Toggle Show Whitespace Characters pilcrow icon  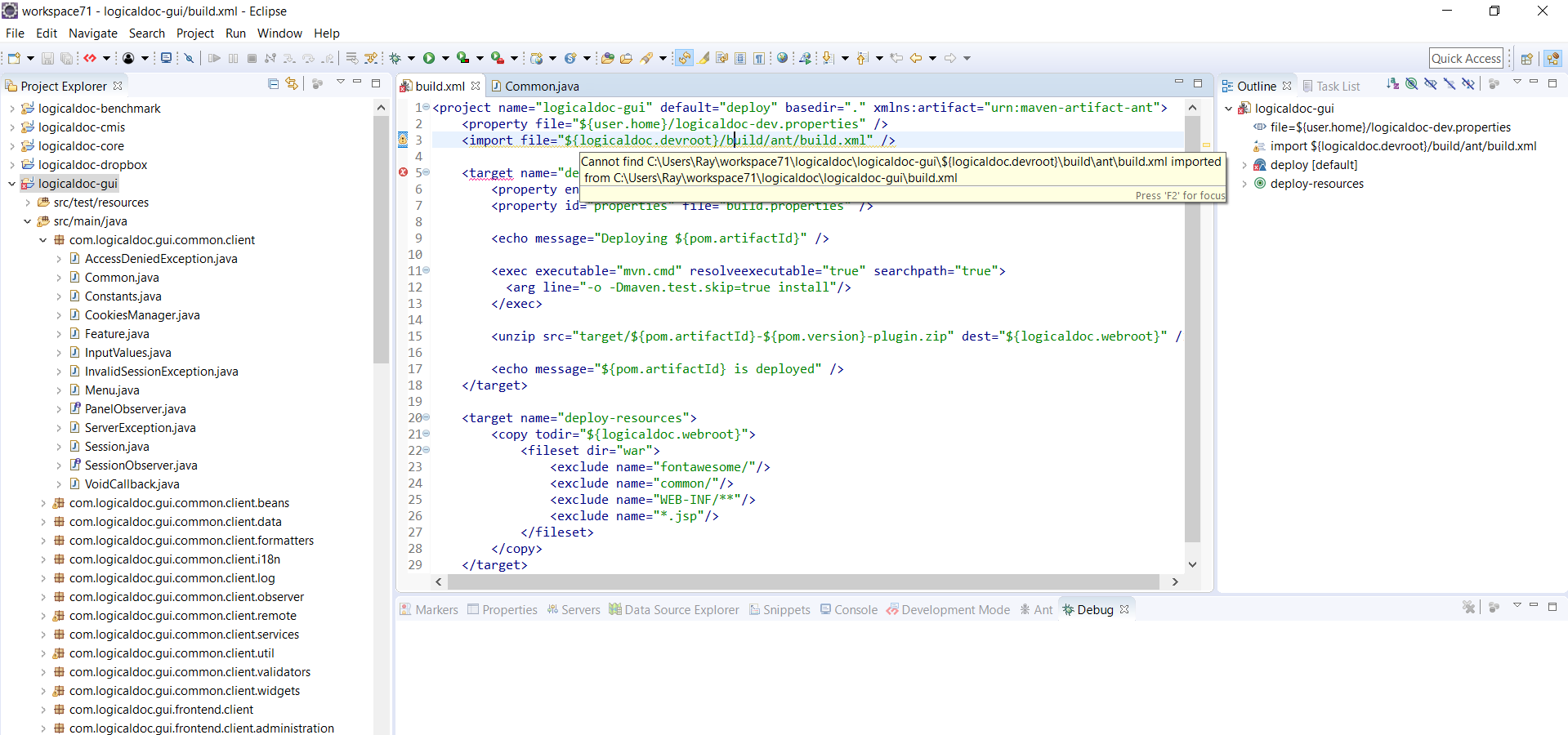pos(759,58)
